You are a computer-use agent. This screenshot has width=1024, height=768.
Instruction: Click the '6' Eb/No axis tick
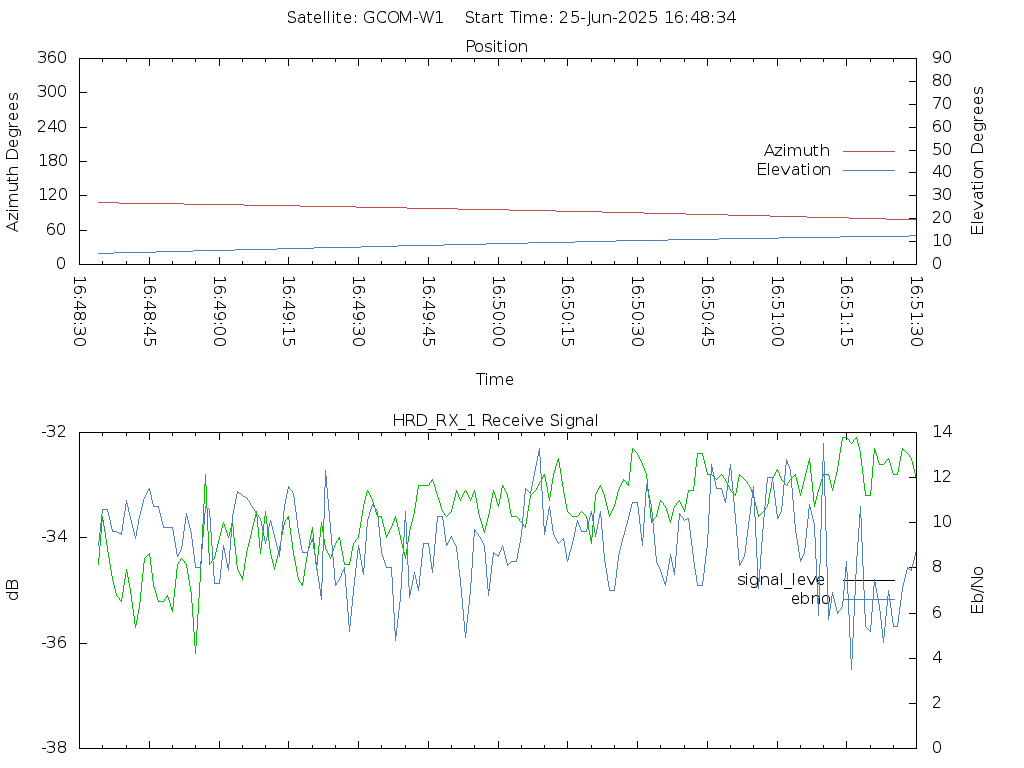click(937, 613)
